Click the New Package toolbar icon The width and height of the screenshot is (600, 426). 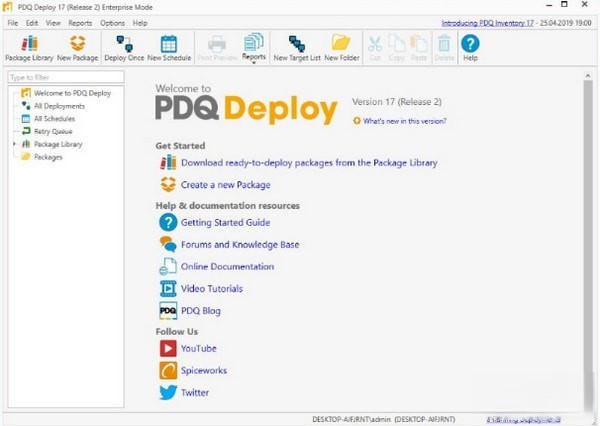pyautogui.click(x=77, y=49)
